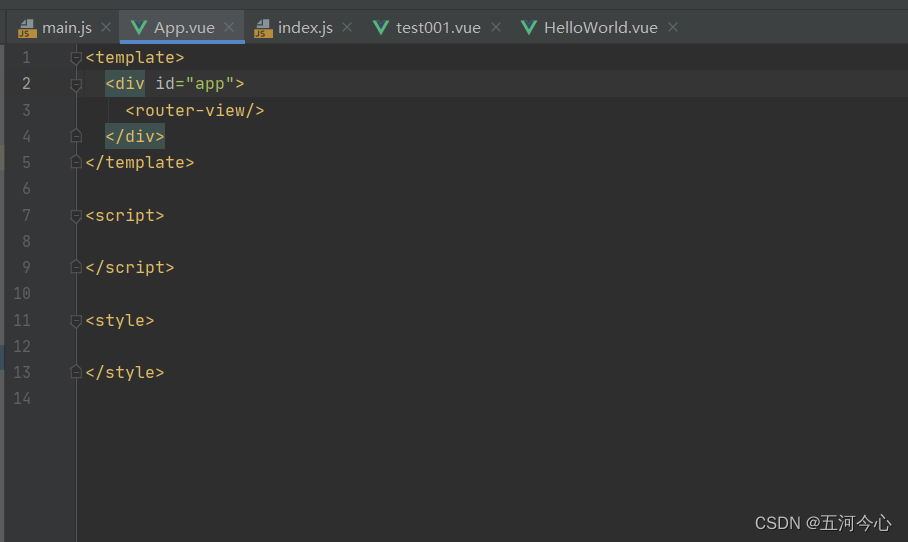Open the HelloWorld.vue tab
Screen dimensions: 908x542
point(600,27)
